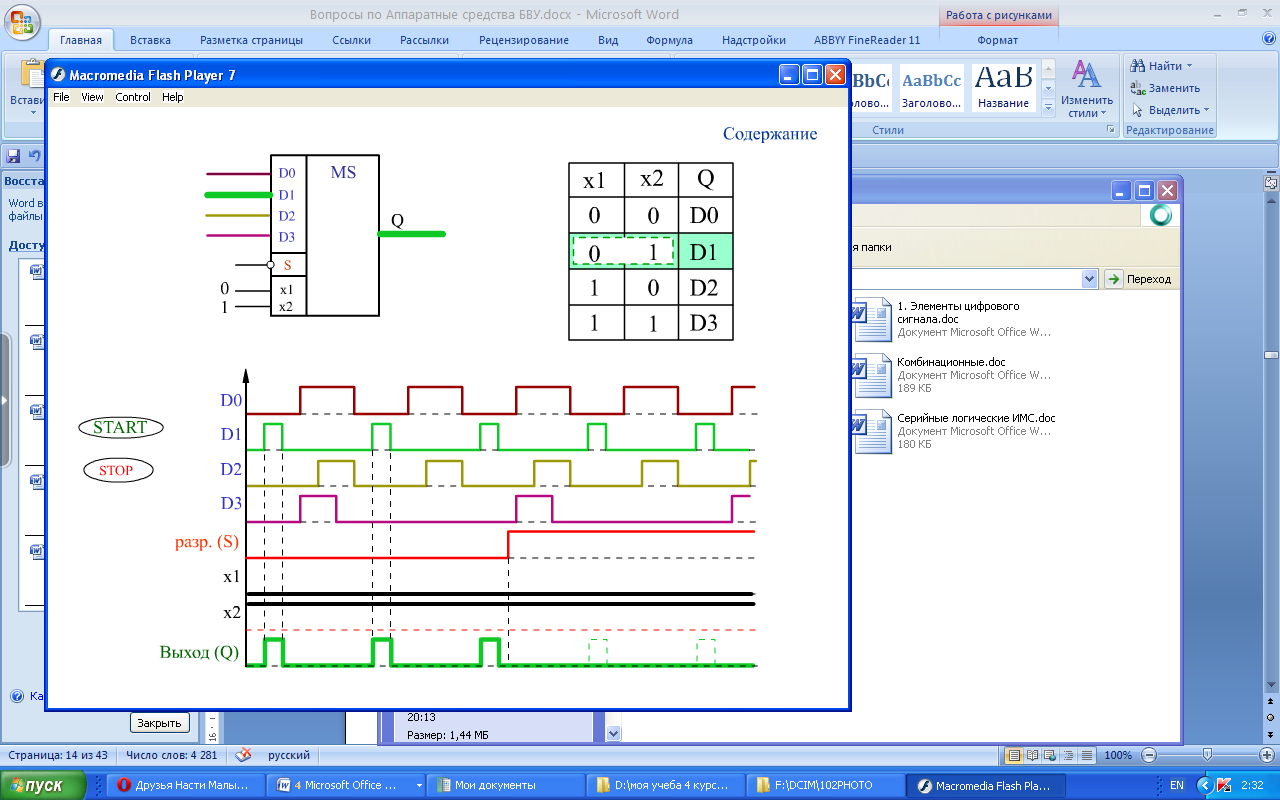Expand the Explorer details pane chevron

click(614, 734)
